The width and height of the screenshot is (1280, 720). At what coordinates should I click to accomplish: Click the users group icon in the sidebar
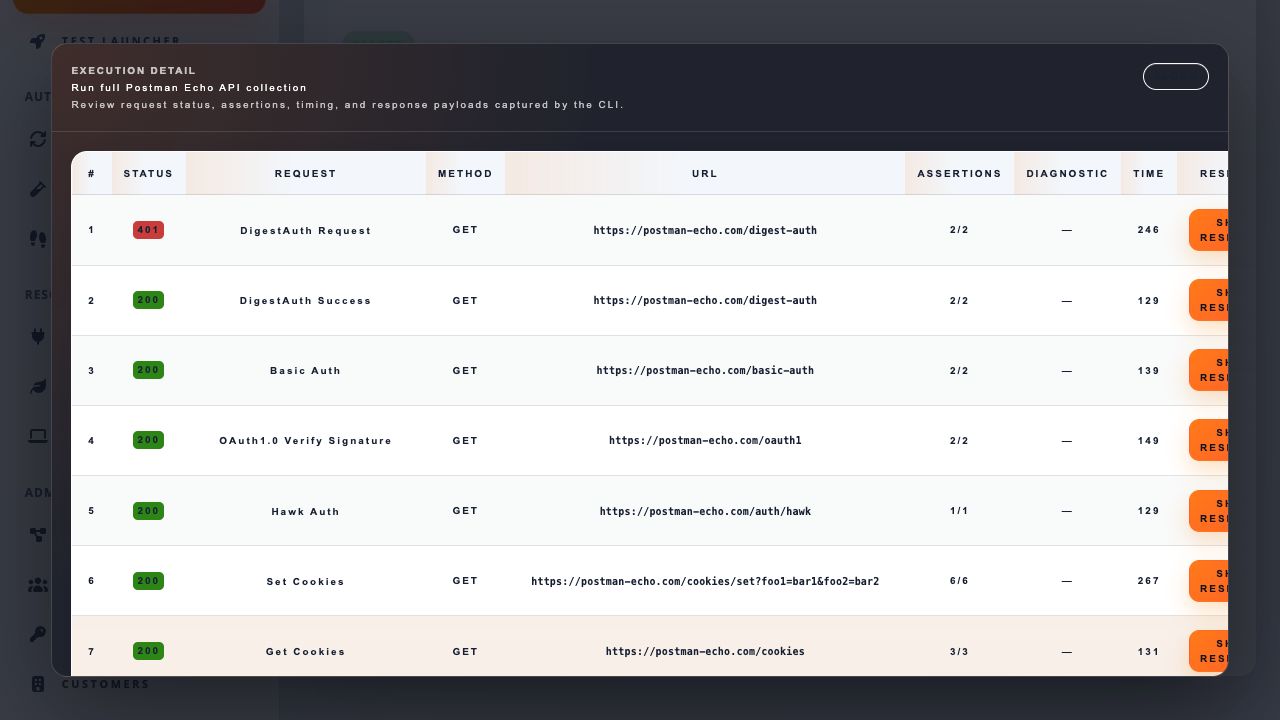[38, 585]
